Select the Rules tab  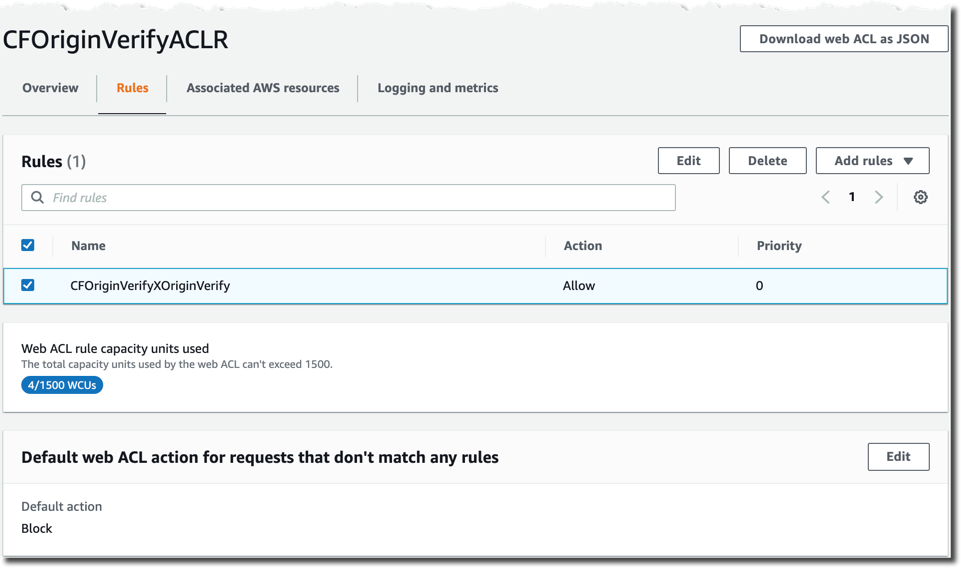(x=132, y=88)
